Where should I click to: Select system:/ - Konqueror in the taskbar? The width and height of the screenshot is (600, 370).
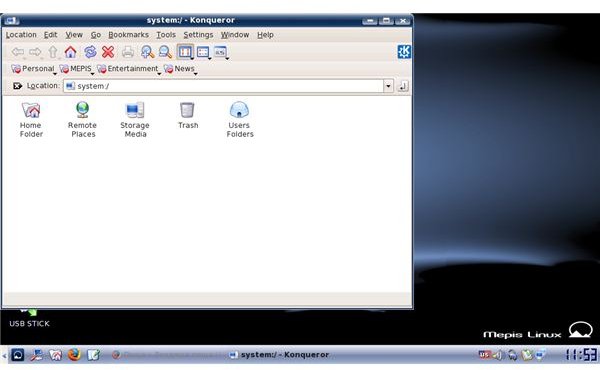tap(279, 355)
